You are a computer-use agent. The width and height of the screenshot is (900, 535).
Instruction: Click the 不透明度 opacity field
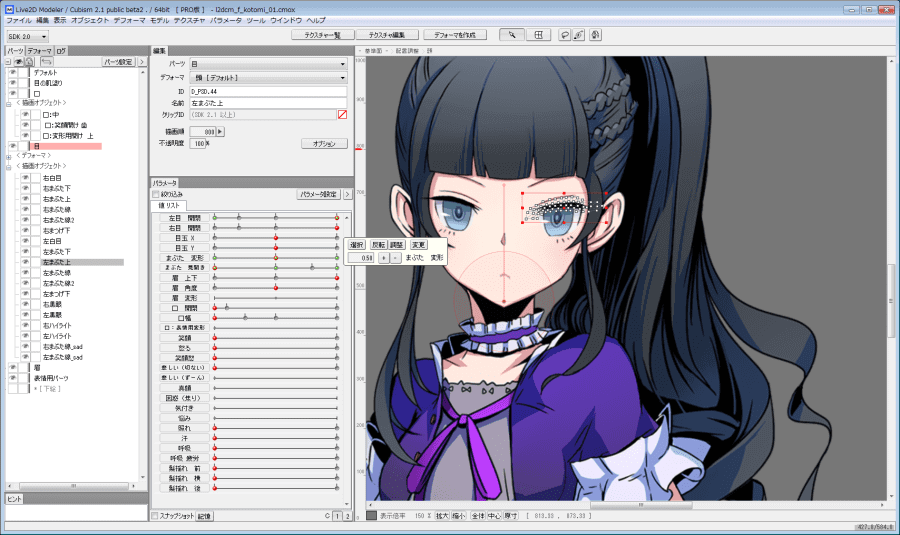point(197,144)
